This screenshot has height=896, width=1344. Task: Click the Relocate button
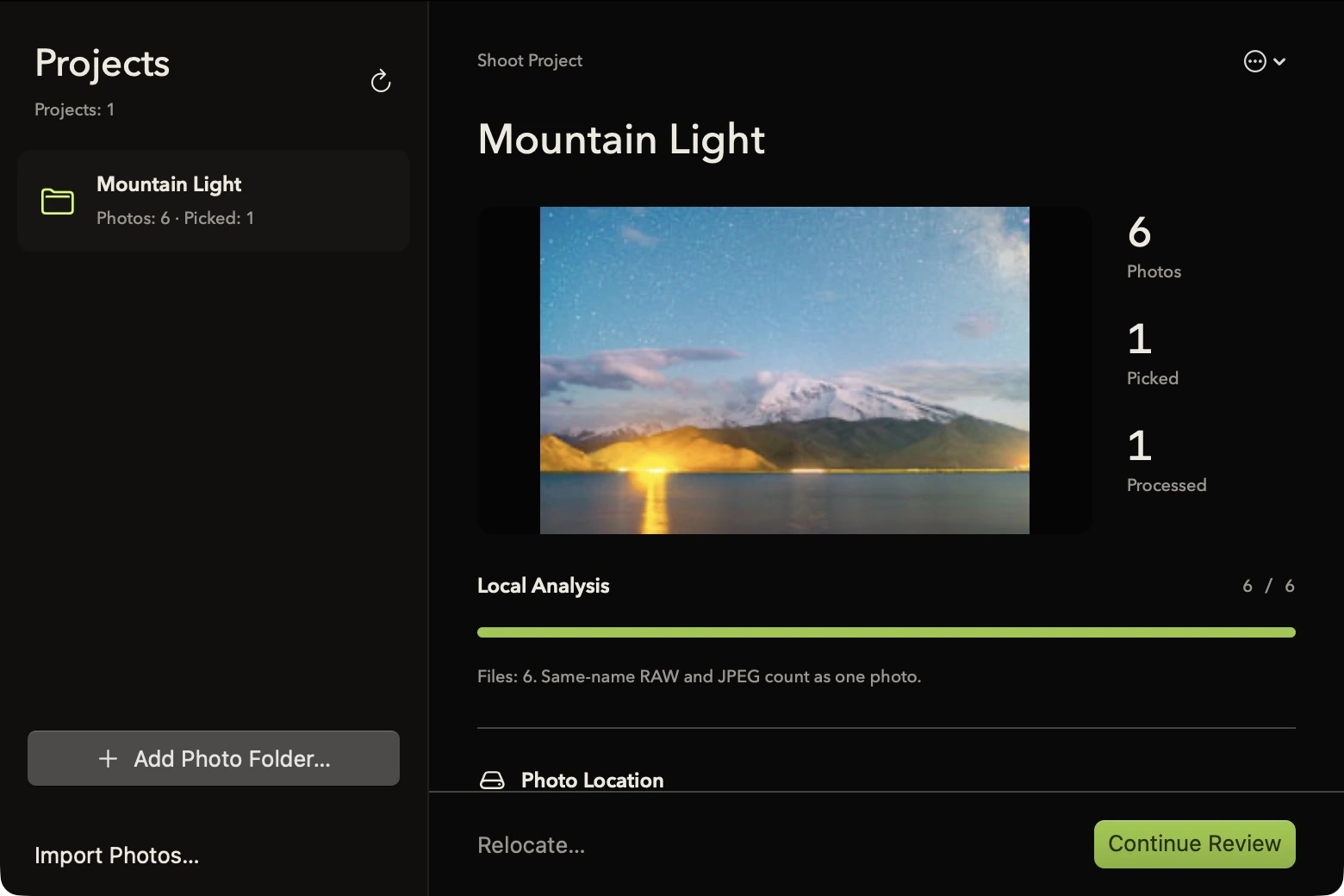point(531,845)
